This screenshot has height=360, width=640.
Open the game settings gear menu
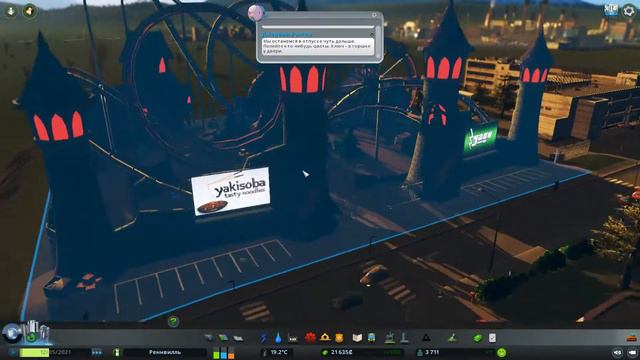(x=629, y=11)
